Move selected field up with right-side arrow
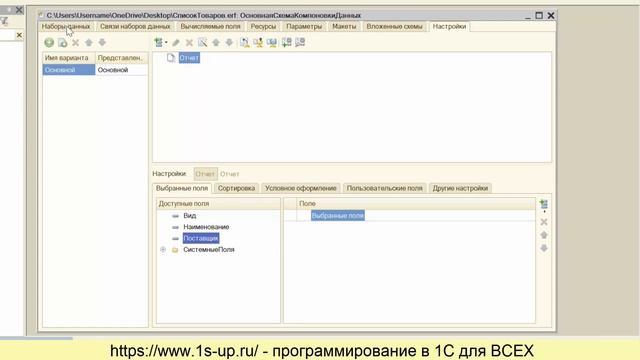This screenshot has width=640, height=360. tap(544, 235)
